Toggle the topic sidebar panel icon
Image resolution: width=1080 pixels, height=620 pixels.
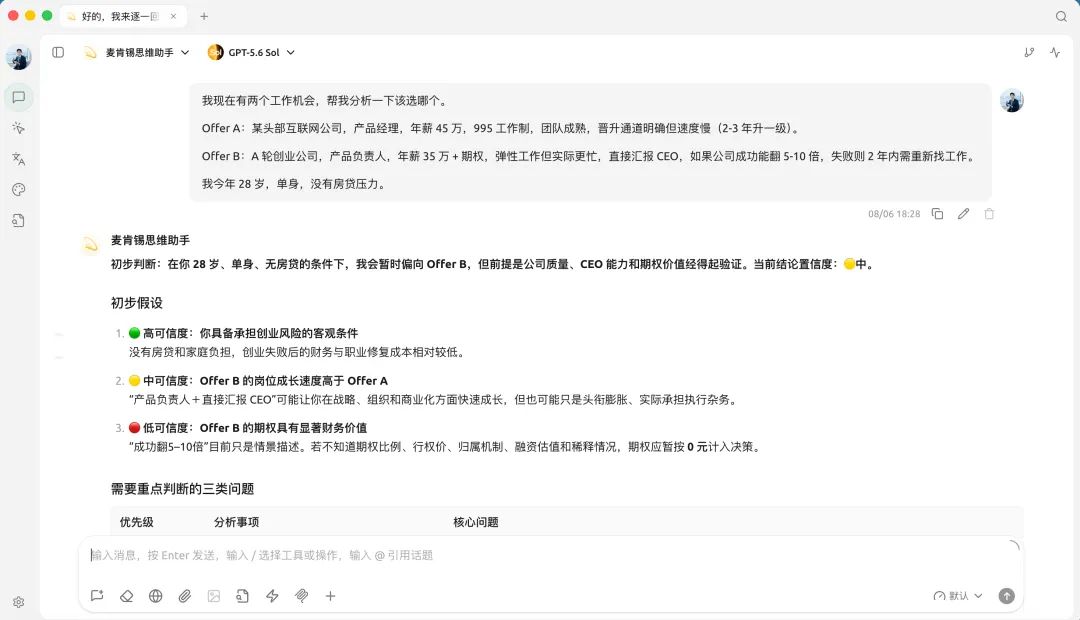(58, 52)
